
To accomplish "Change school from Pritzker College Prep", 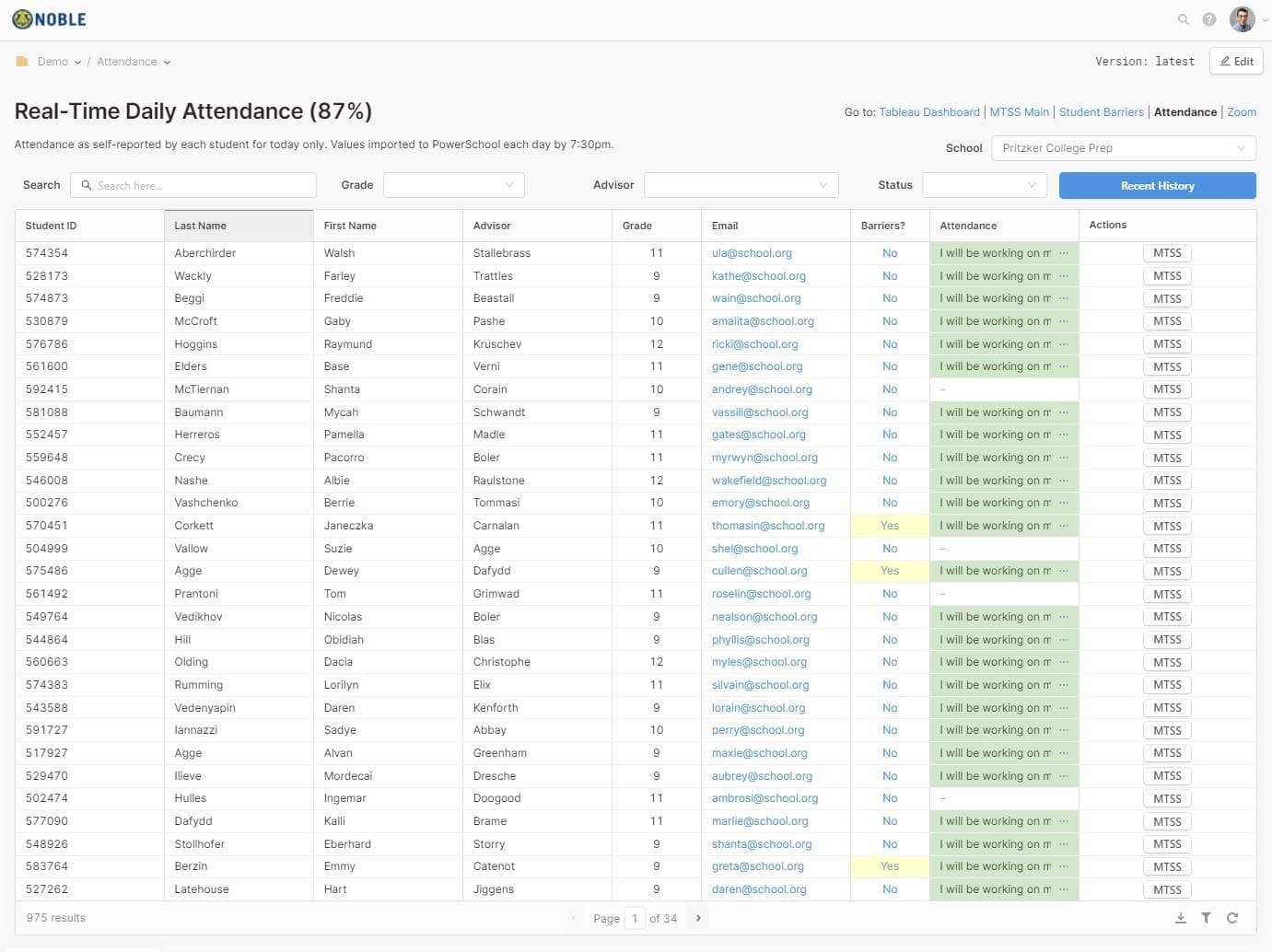I will [x=1123, y=148].
